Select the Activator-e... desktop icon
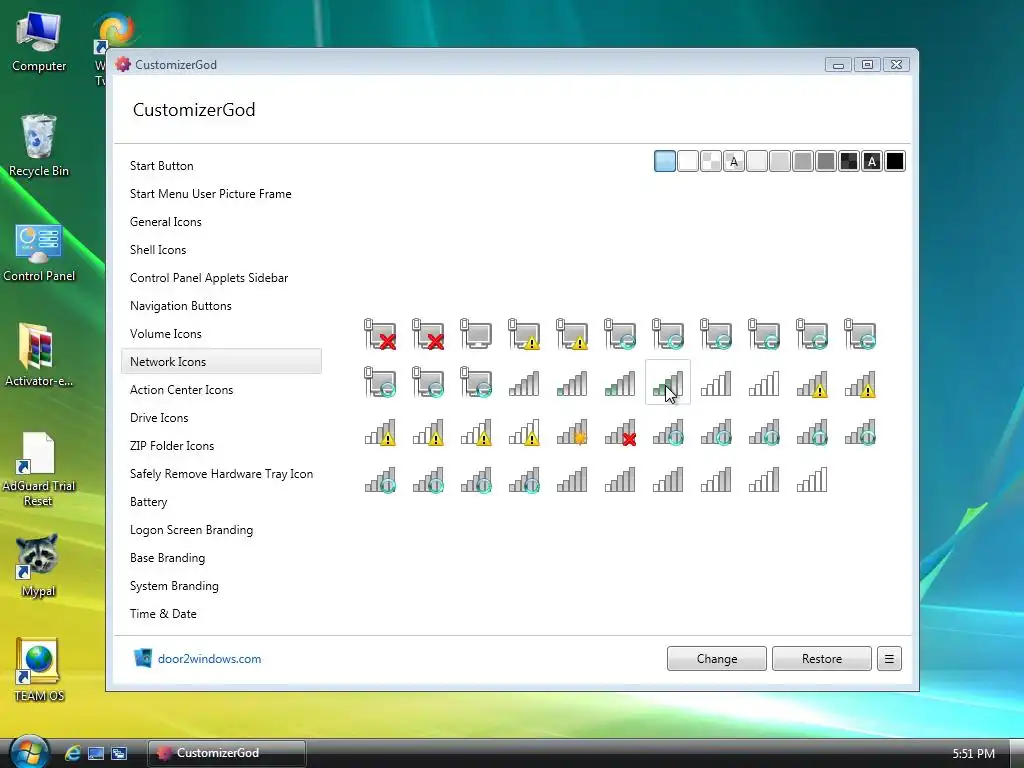This screenshot has width=1024, height=768. 39,355
